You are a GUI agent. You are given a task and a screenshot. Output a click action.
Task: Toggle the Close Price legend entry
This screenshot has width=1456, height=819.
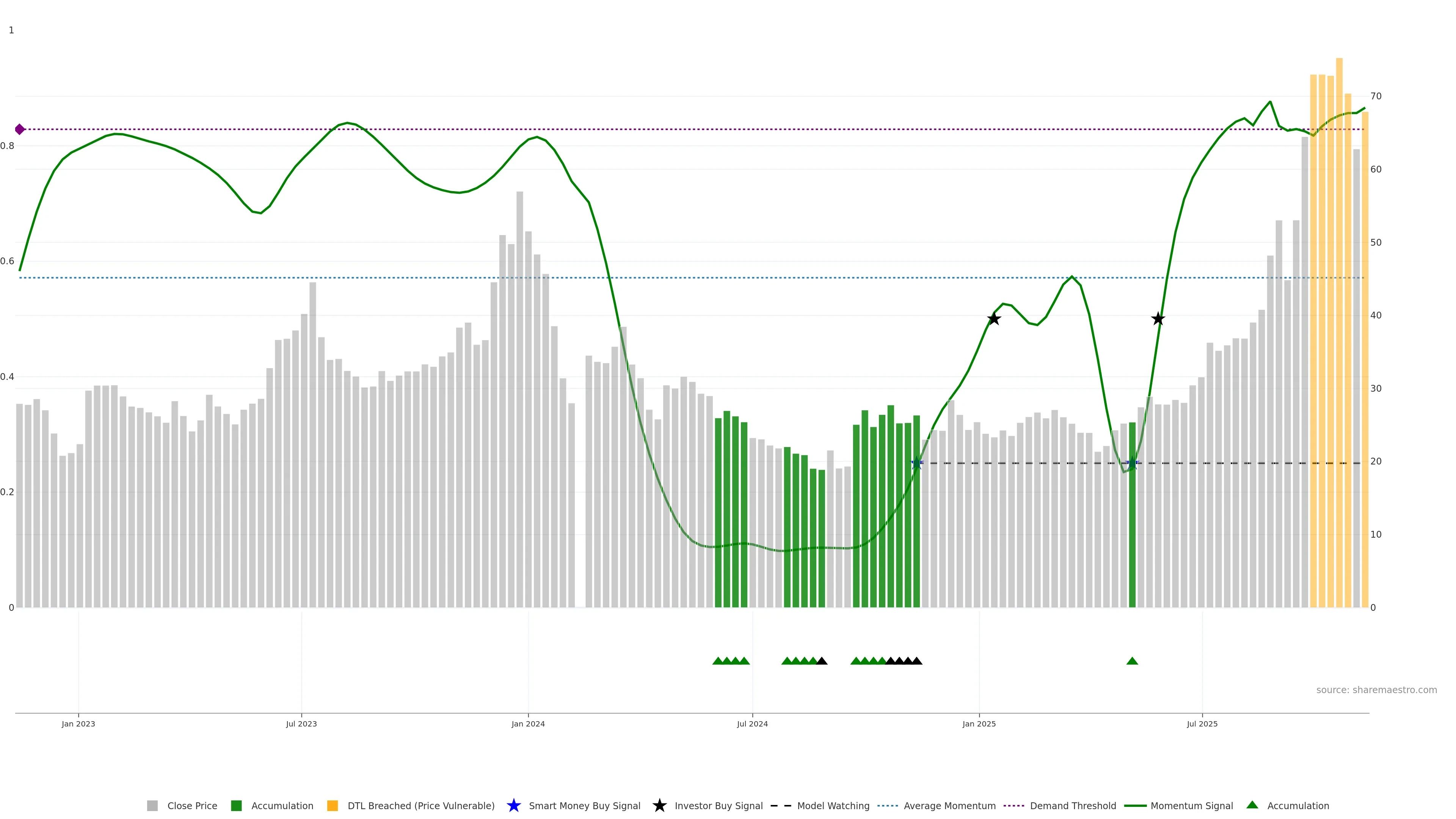pyautogui.click(x=191, y=805)
